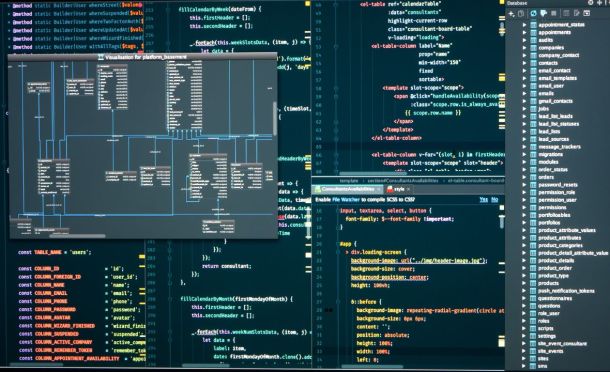The width and height of the screenshot is (610, 372).
Task: Expand the migrations table node
Action: pos(524,154)
